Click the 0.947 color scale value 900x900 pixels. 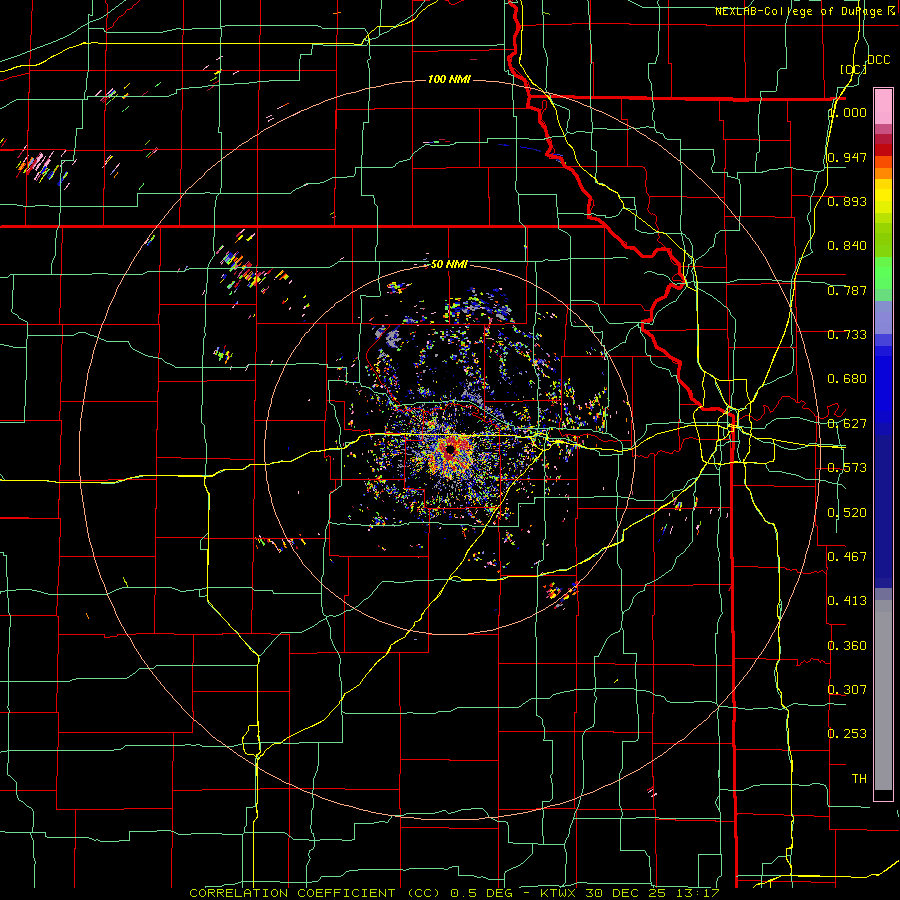(x=847, y=157)
